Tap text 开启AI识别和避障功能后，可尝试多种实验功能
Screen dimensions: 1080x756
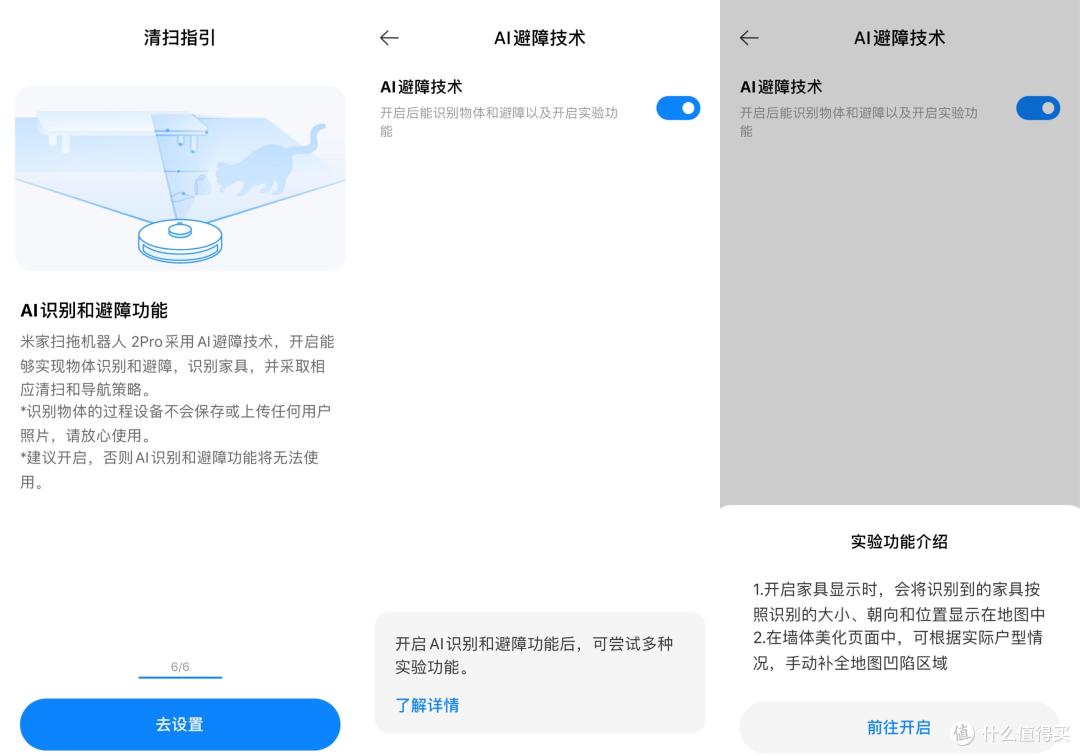tap(534, 655)
